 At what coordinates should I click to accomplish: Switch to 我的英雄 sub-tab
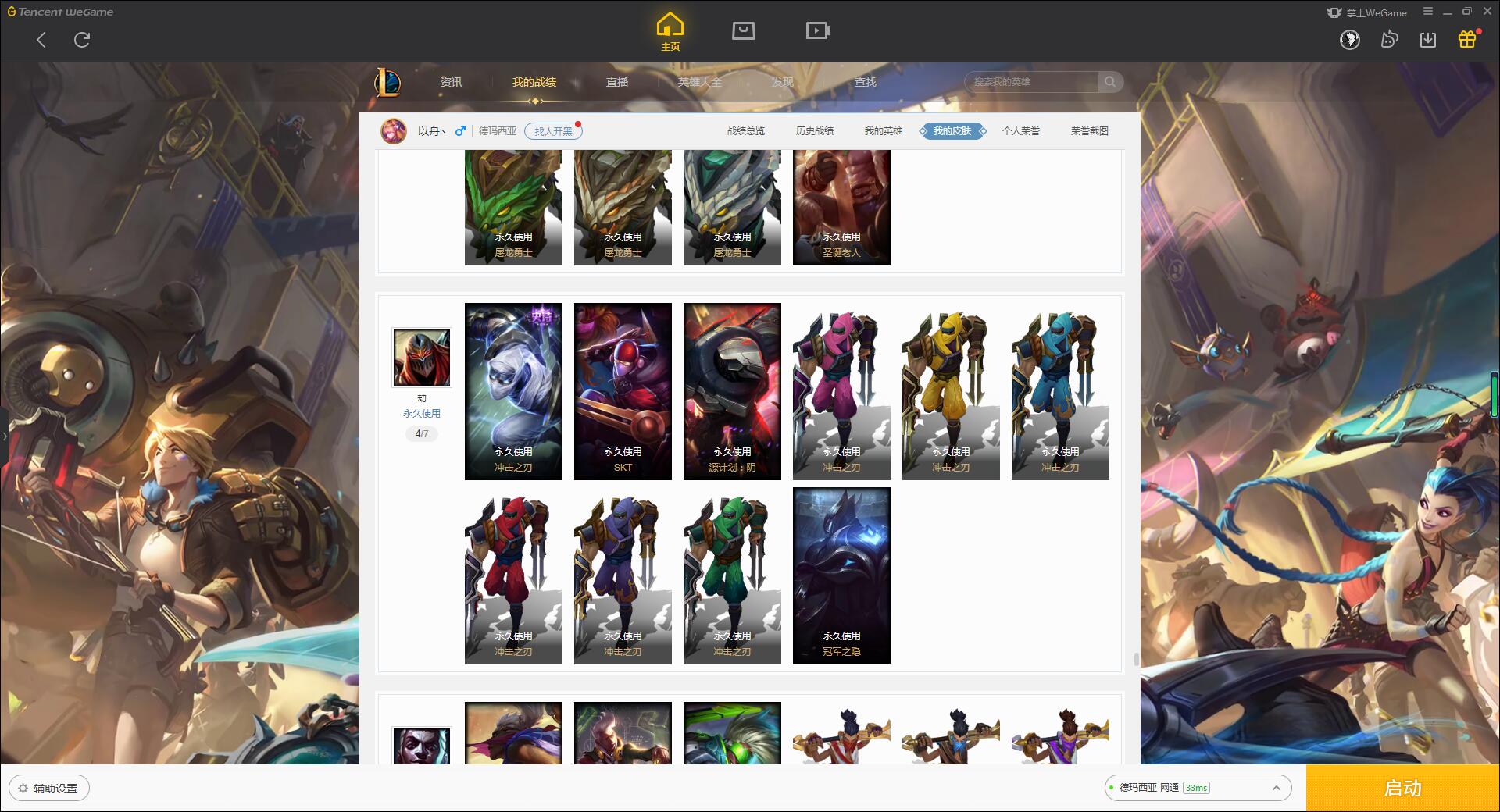tap(884, 131)
